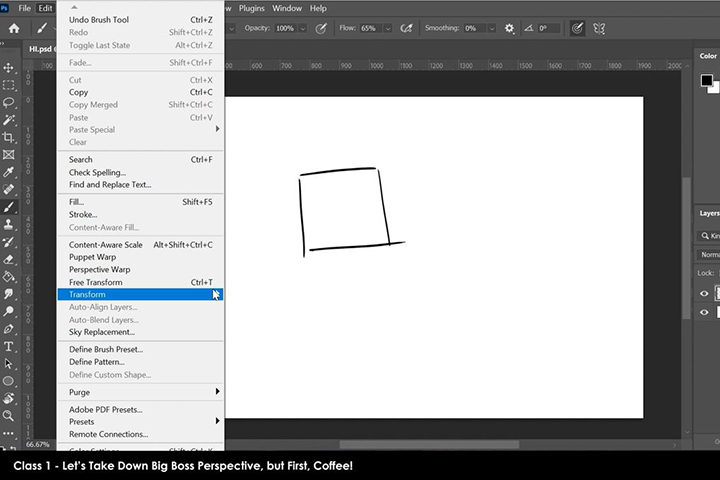Click the 66.67% zoom level field
720x480 pixels.
pyautogui.click(x=38, y=445)
